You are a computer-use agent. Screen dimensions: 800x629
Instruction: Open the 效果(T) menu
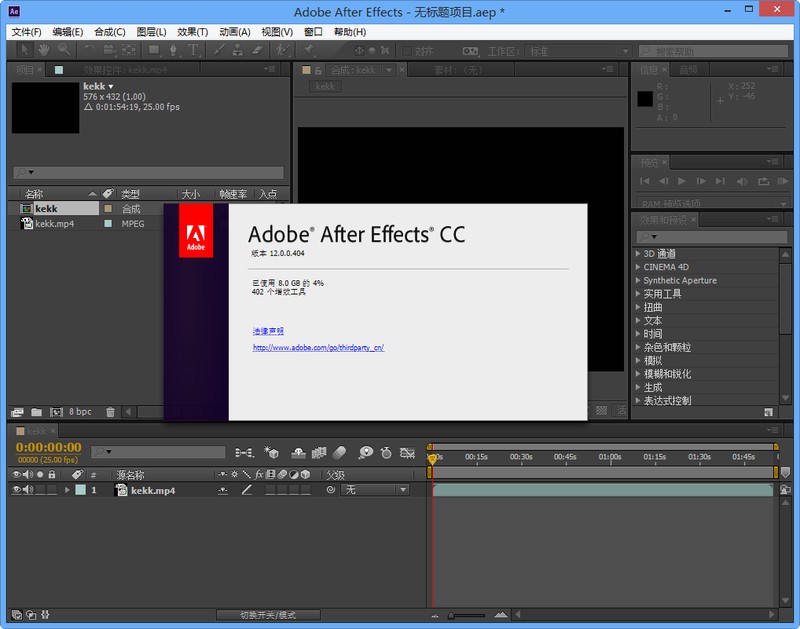(192, 32)
